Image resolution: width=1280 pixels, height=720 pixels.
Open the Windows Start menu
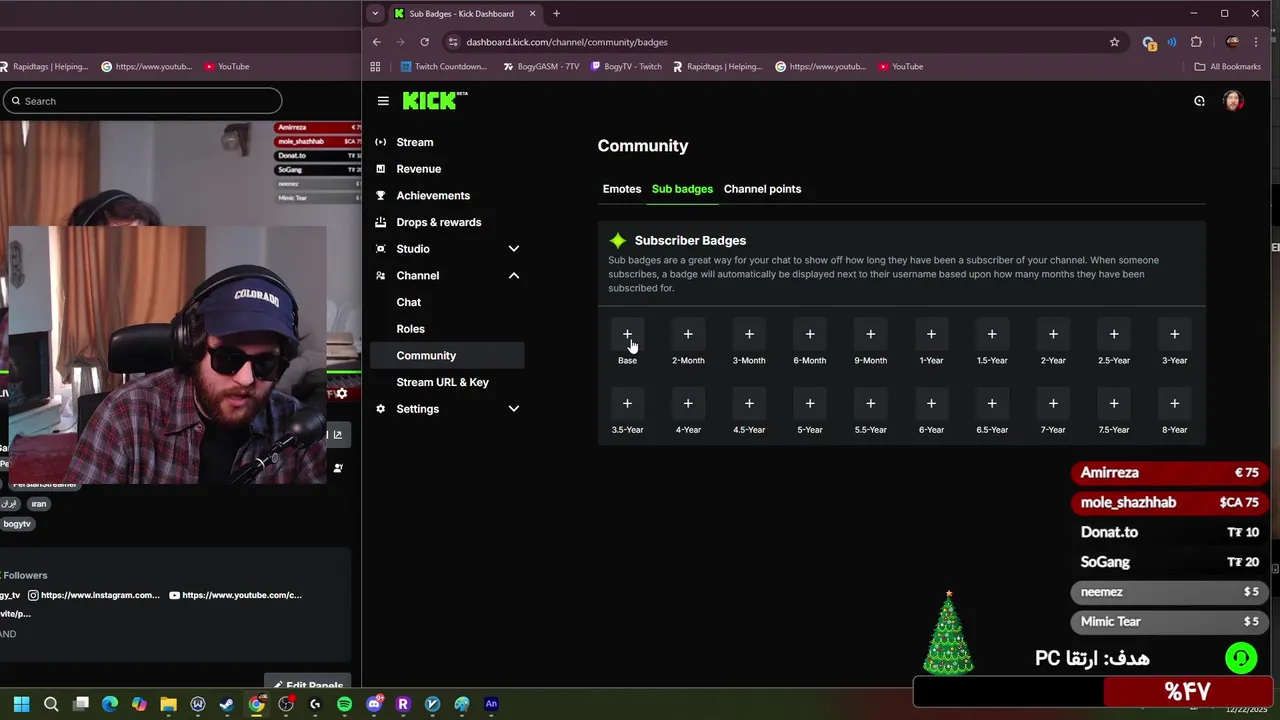pos(21,704)
